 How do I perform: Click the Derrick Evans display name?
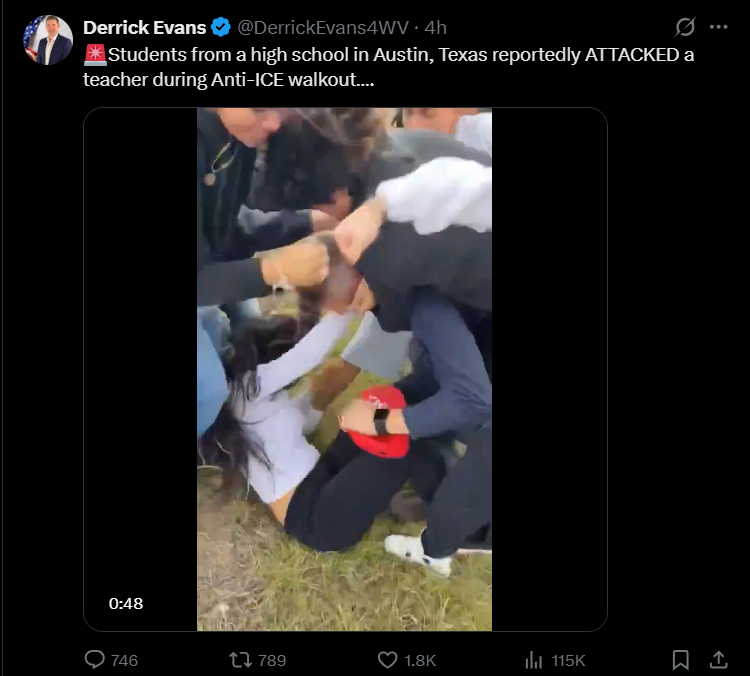(144, 28)
